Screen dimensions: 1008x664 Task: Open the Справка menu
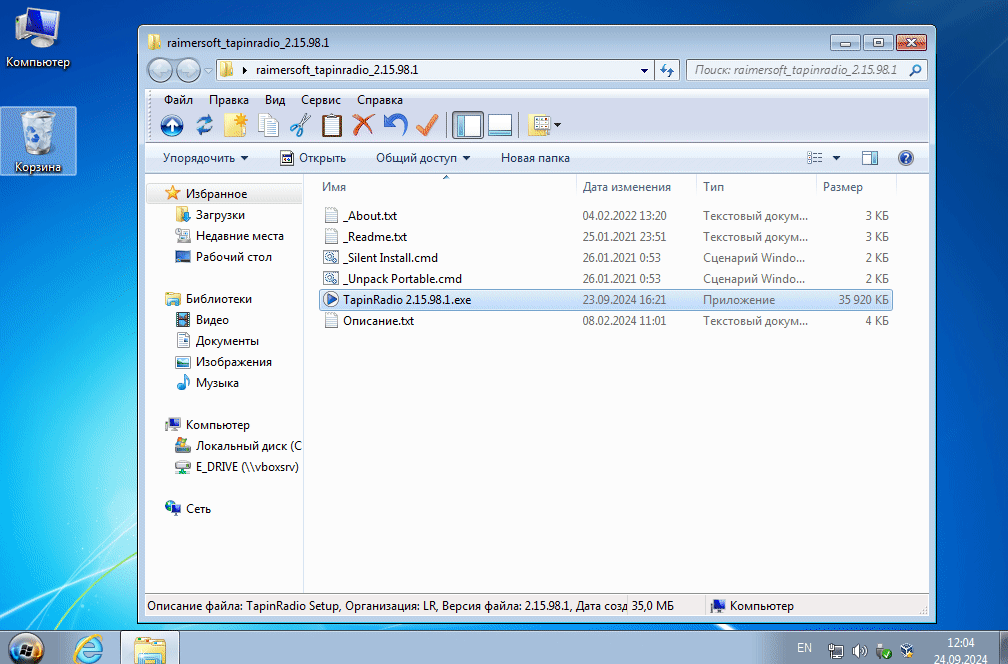point(380,100)
